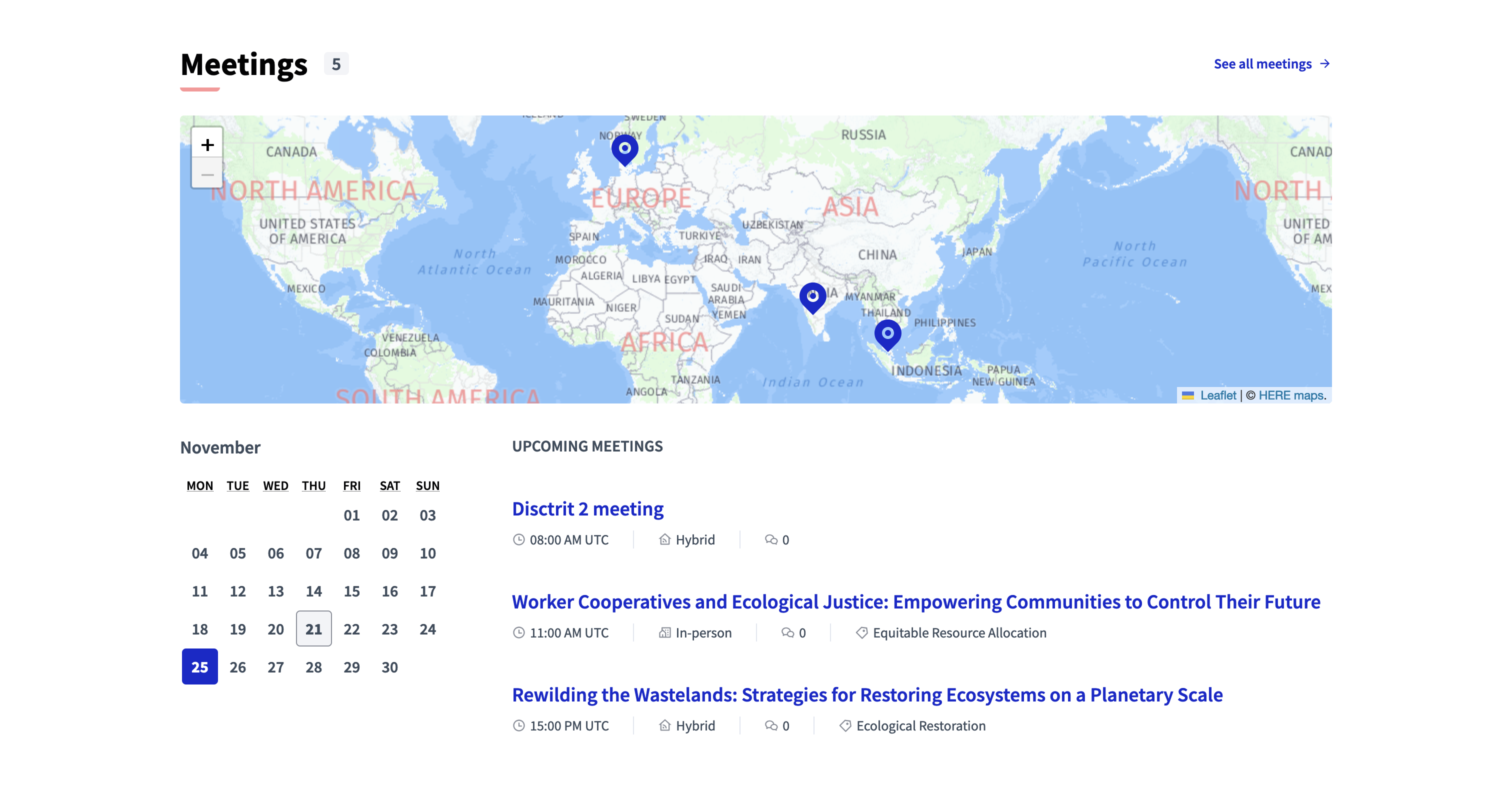Click the In-person icon on Worker Cooperatives meeting
This screenshot has width=1512, height=795.
(664, 632)
